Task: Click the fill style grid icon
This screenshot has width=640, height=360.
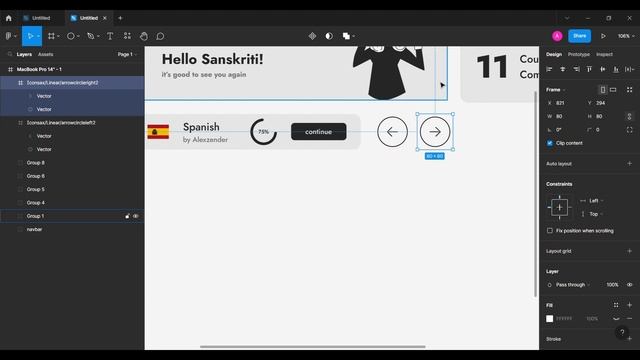Action: [616, 305]
